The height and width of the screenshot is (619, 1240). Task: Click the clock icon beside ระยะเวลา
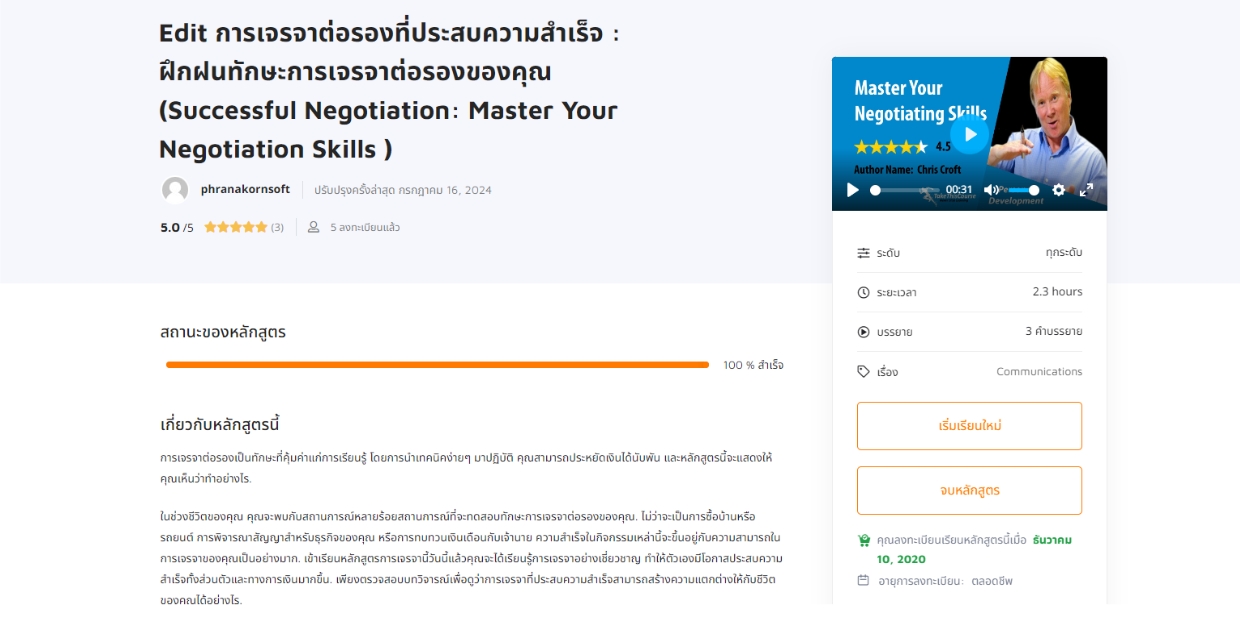click(864, 292)
